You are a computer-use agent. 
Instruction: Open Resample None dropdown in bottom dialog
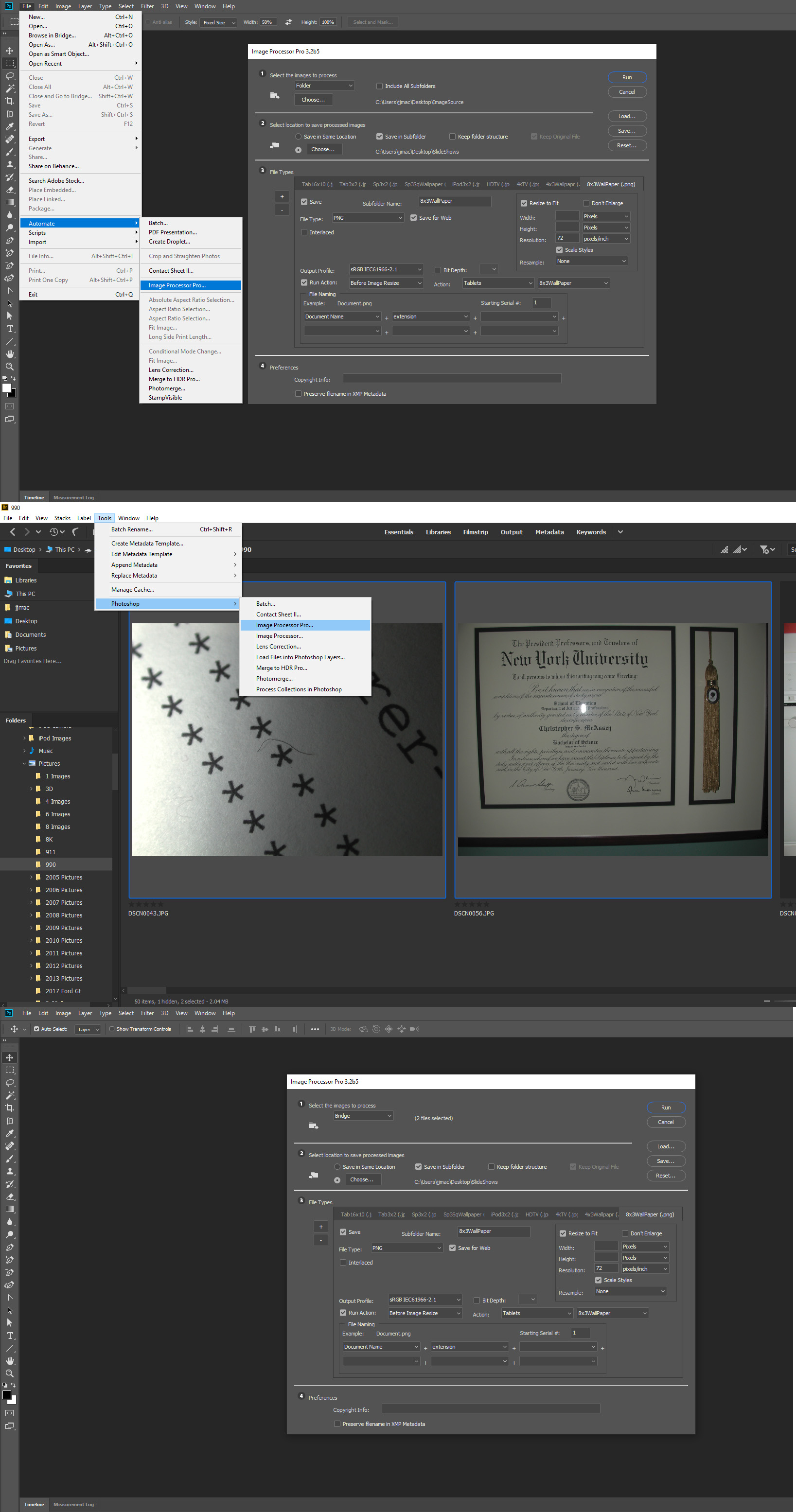pyautogui.click(x=631, y=1291)
